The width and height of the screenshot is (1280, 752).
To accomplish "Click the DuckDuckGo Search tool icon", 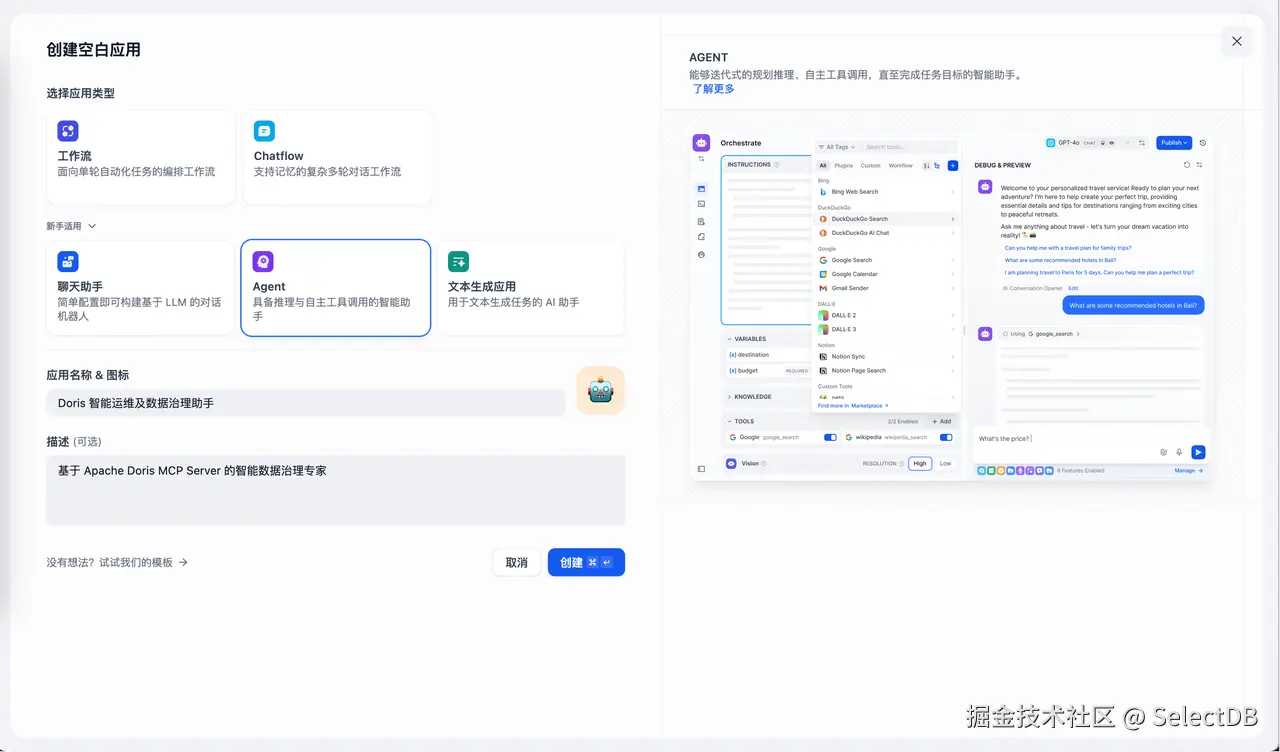I will coord(824,219).
